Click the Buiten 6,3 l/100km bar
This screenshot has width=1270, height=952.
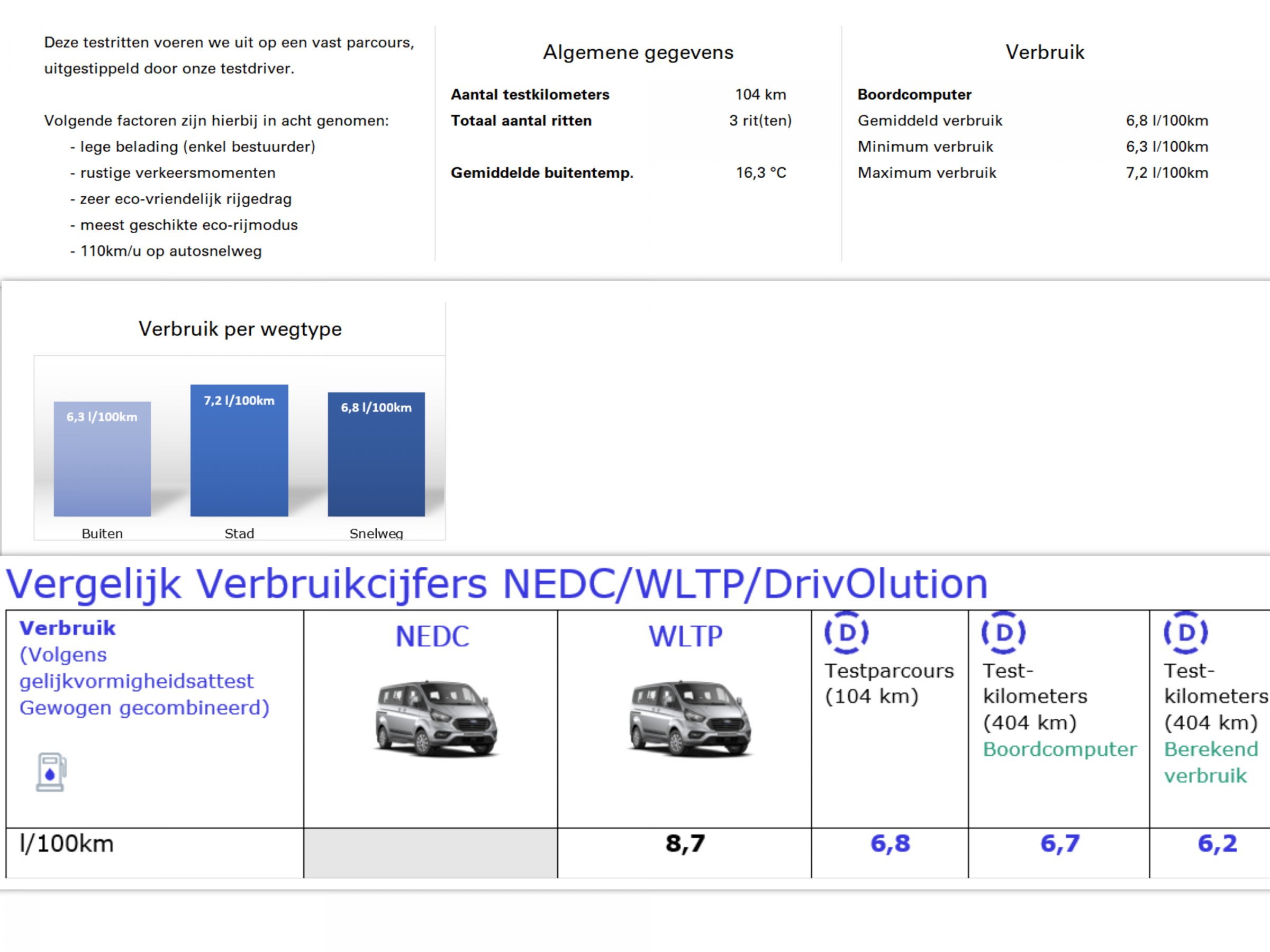102,459
